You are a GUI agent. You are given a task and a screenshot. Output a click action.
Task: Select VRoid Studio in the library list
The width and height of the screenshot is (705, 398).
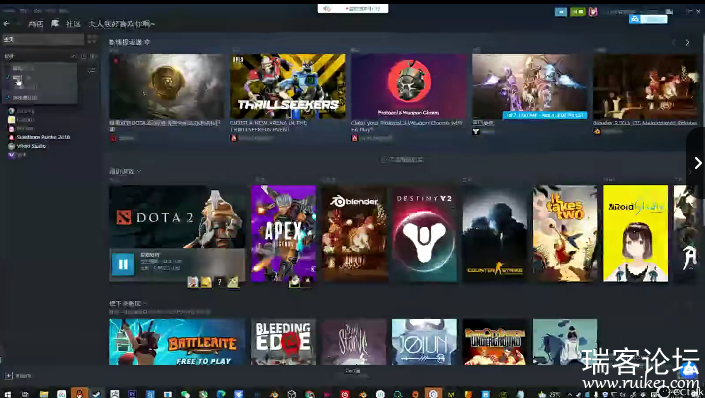click(x=31, y=146)
